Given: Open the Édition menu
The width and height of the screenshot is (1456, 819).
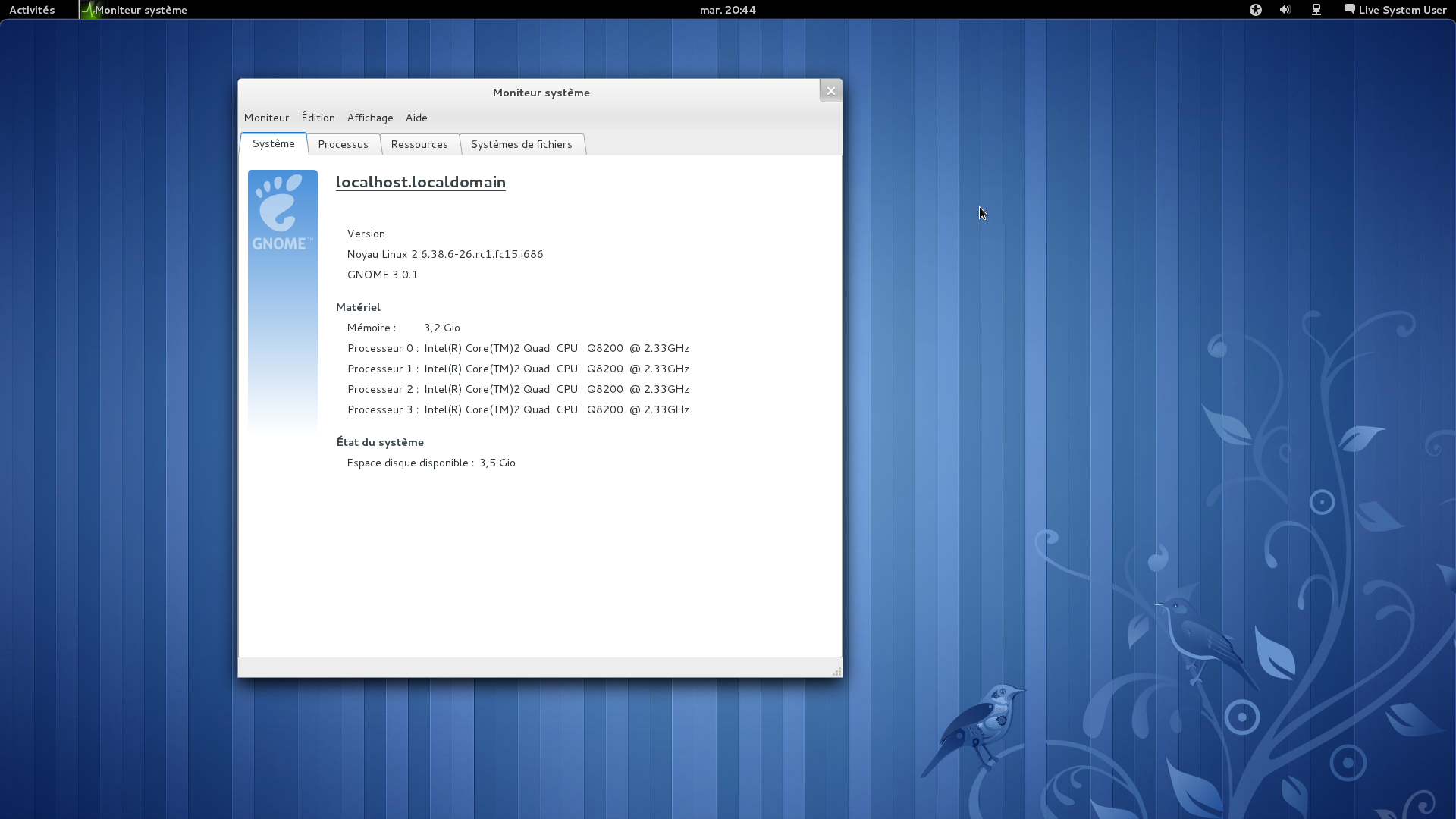Looking at the screenshot, I should click(x=318, y=118).
